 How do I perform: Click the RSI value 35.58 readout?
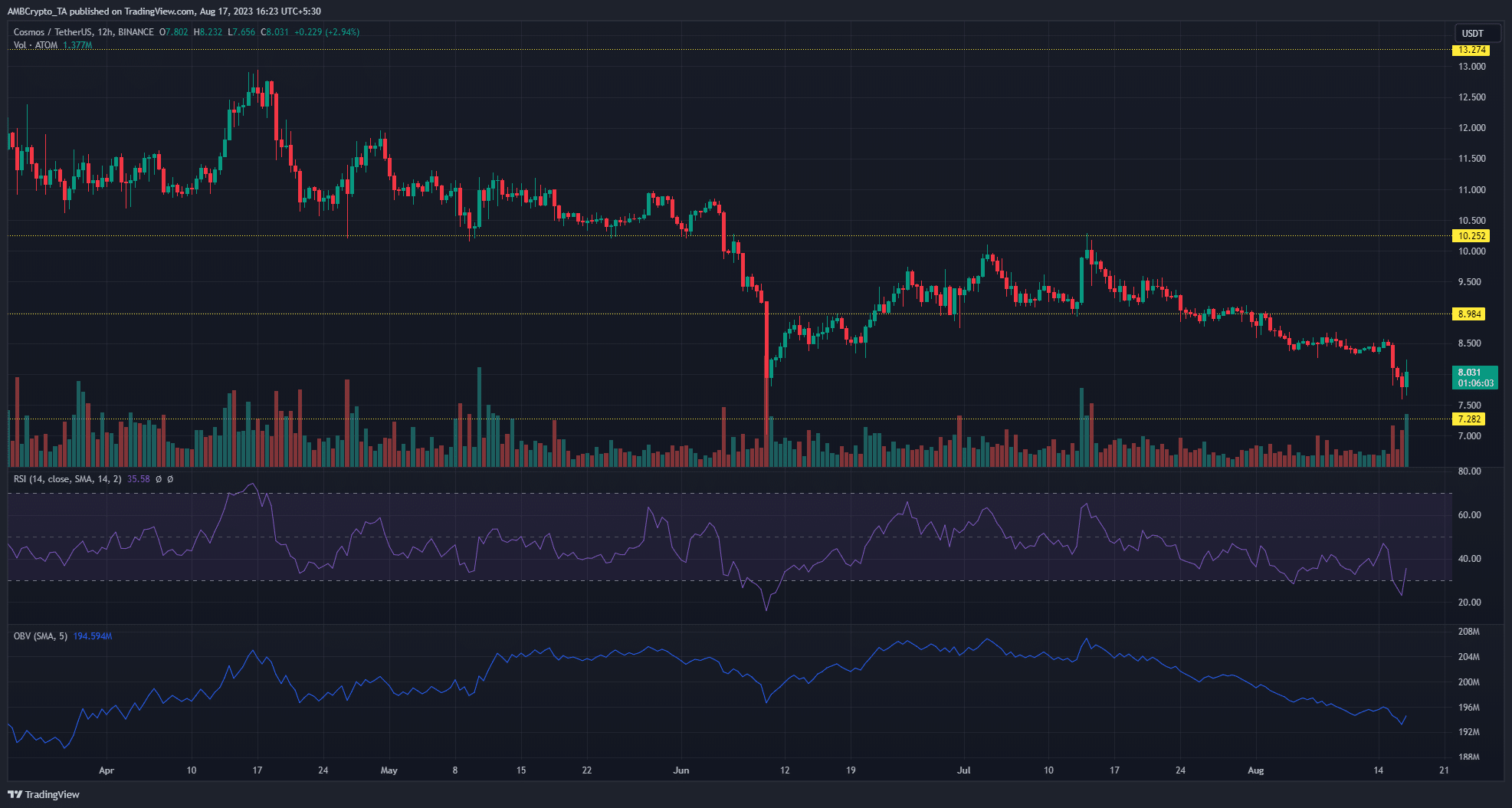139,479
